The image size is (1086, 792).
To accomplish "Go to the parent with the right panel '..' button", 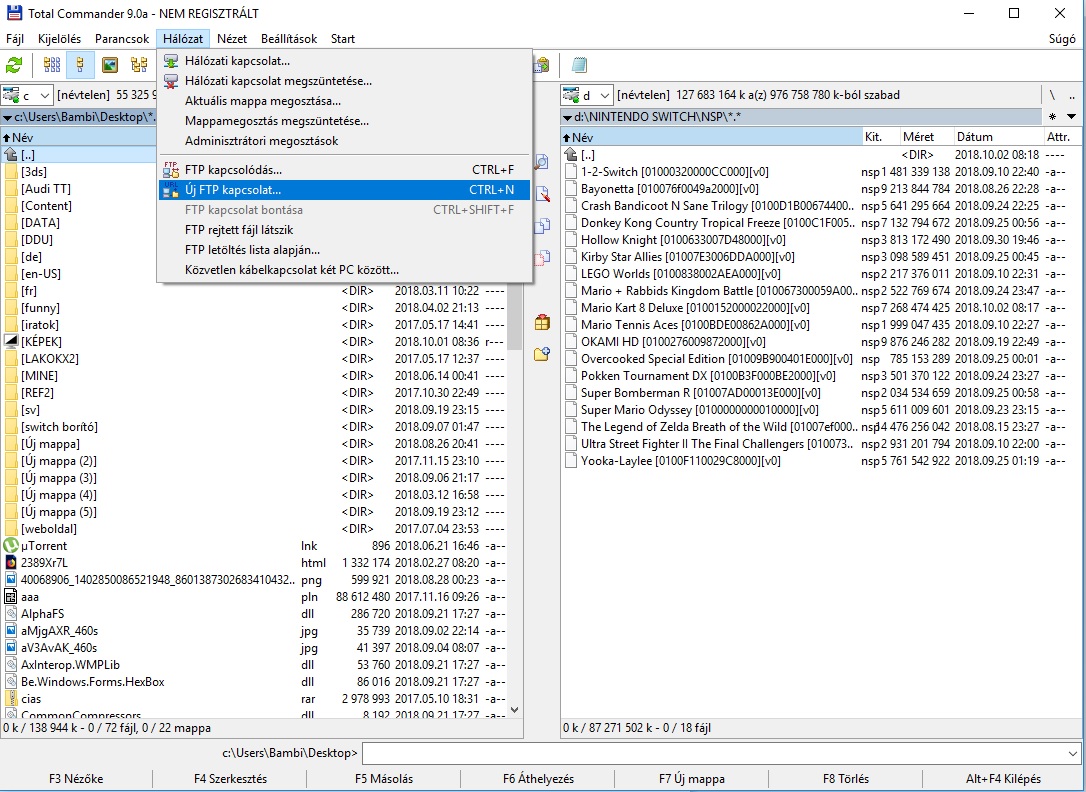I will [1073, 95].
